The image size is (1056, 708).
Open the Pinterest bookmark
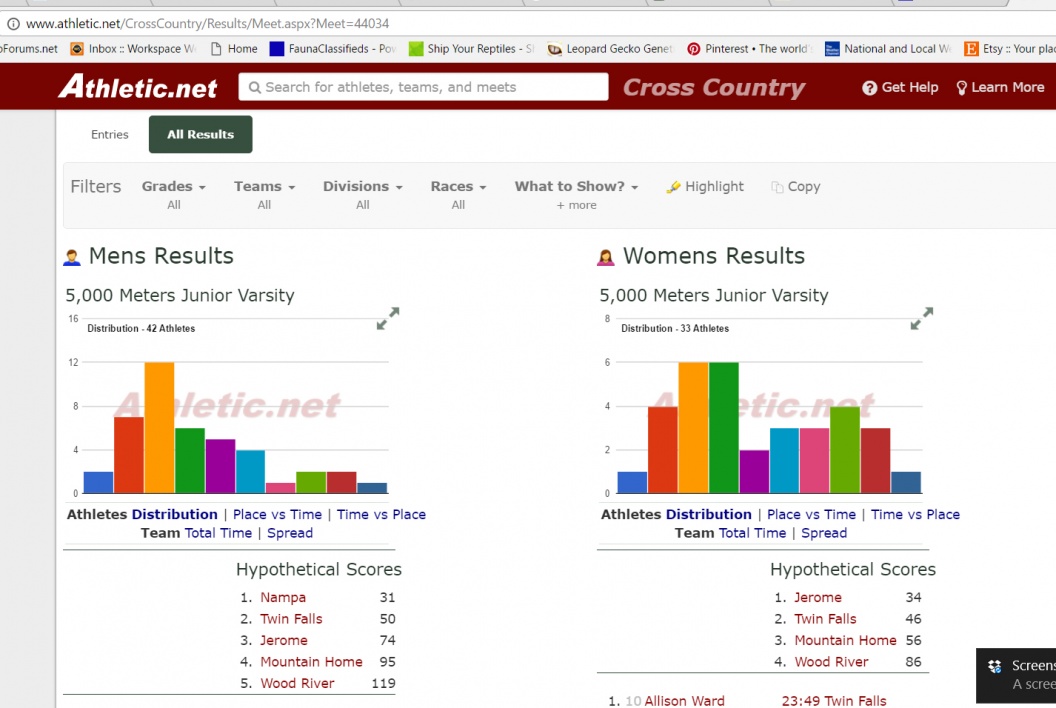750,49
